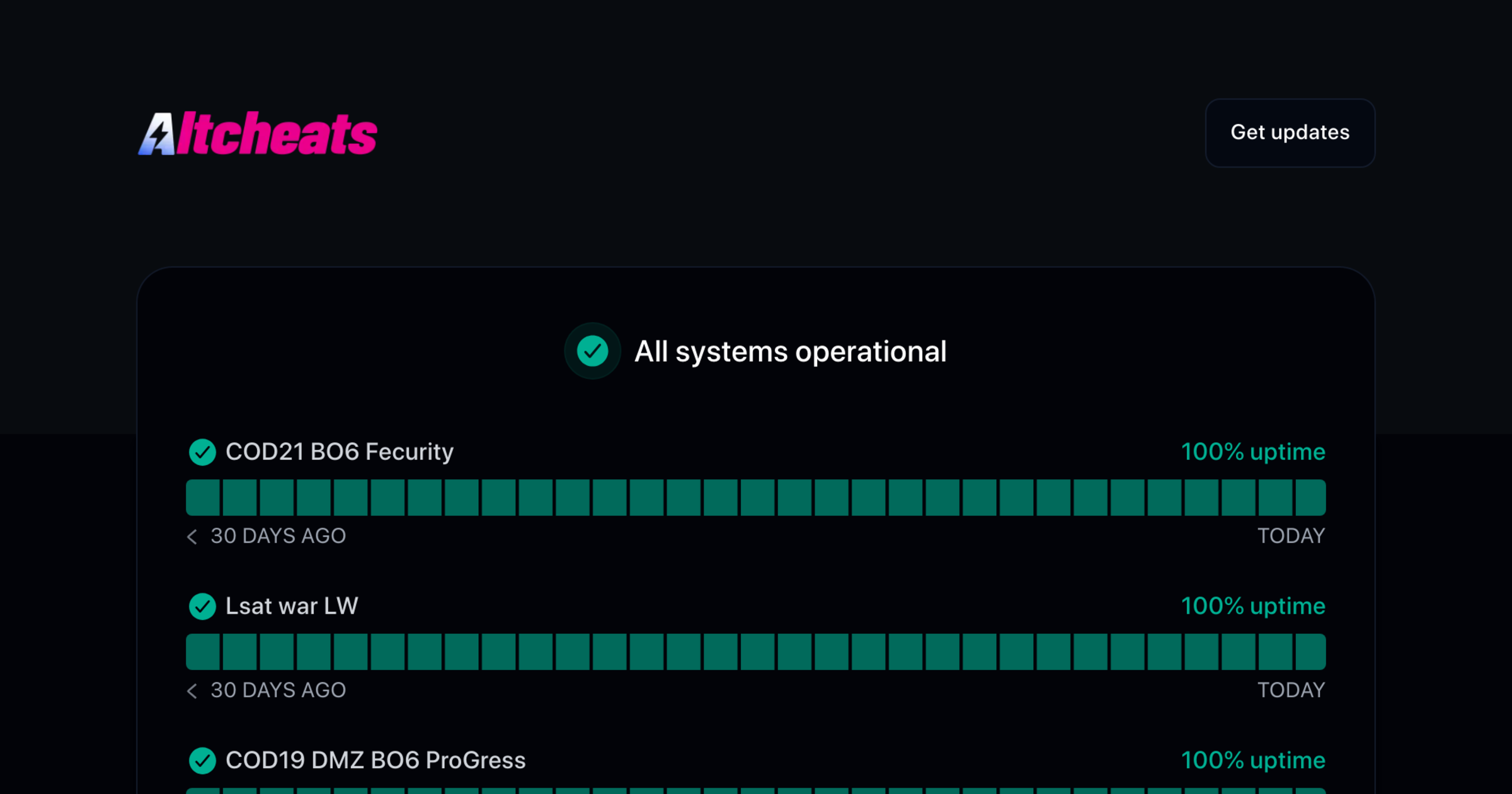Click the All systems operational check icon

click(592, 351)
